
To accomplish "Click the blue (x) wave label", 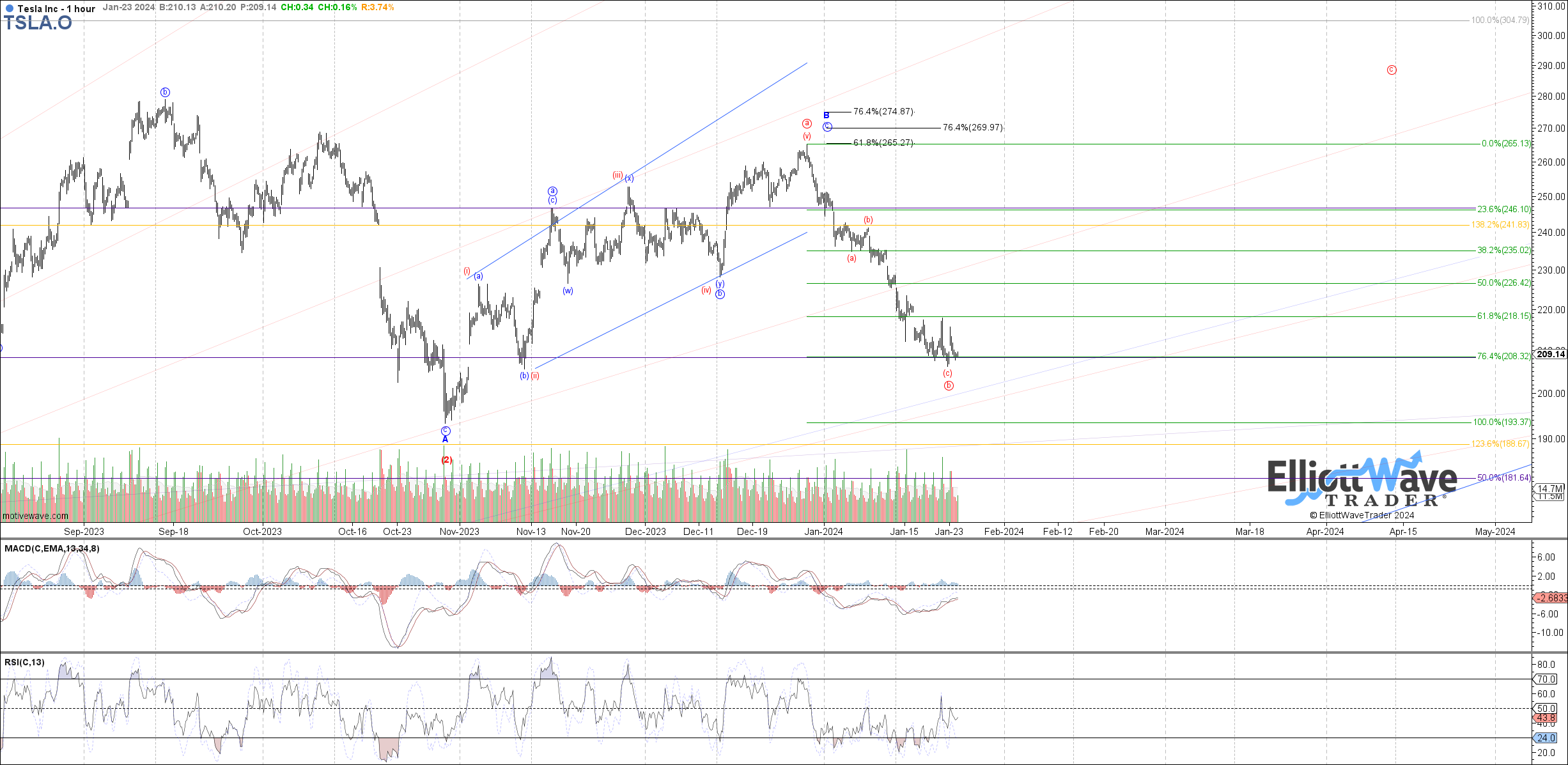I will pos(629,178).
